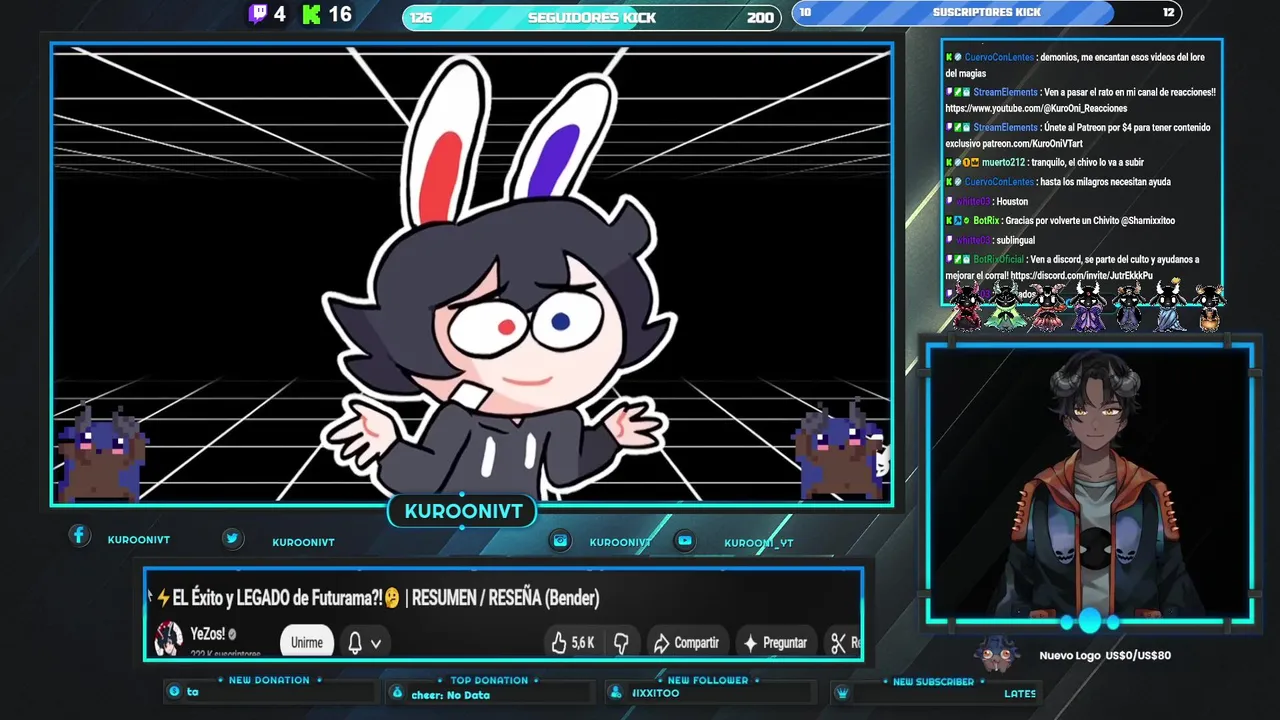Click the KUROONIVT name tag under video
1280x720 pixels.
[x=463, y=511]
